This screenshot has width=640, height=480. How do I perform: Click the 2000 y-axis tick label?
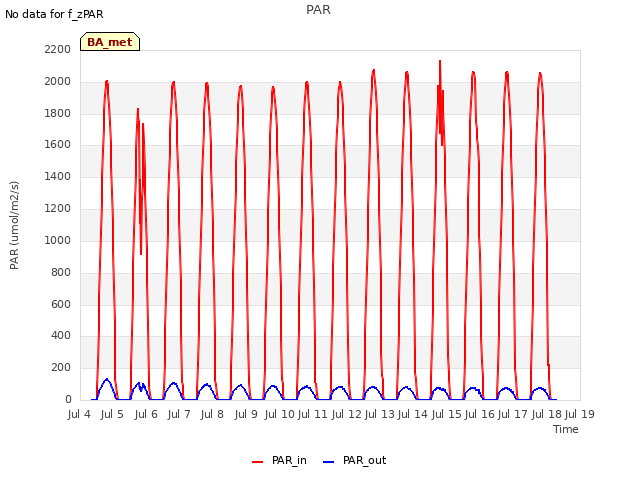(x=58, y=81)
